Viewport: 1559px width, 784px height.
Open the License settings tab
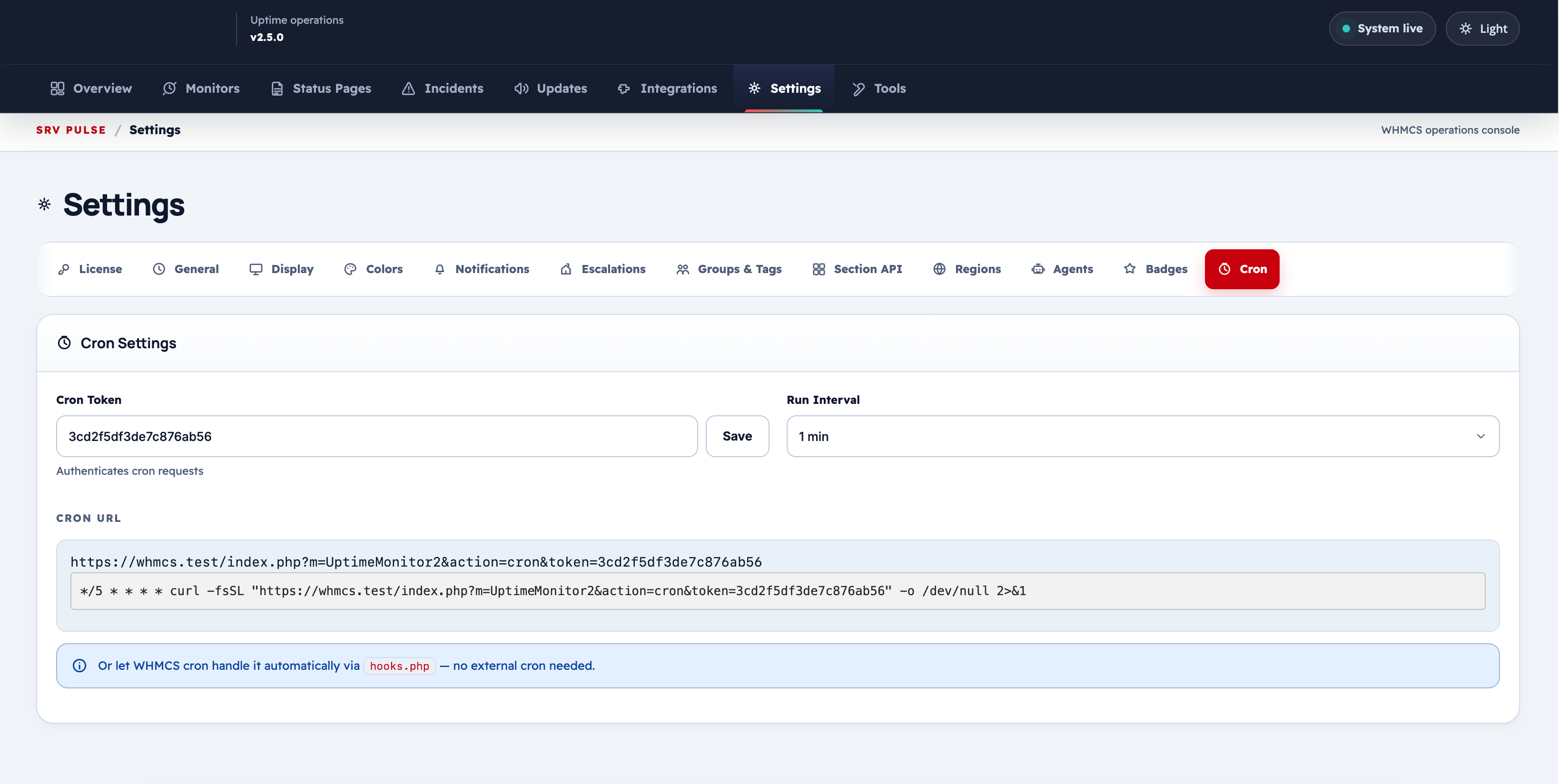[x=90, y=269]
